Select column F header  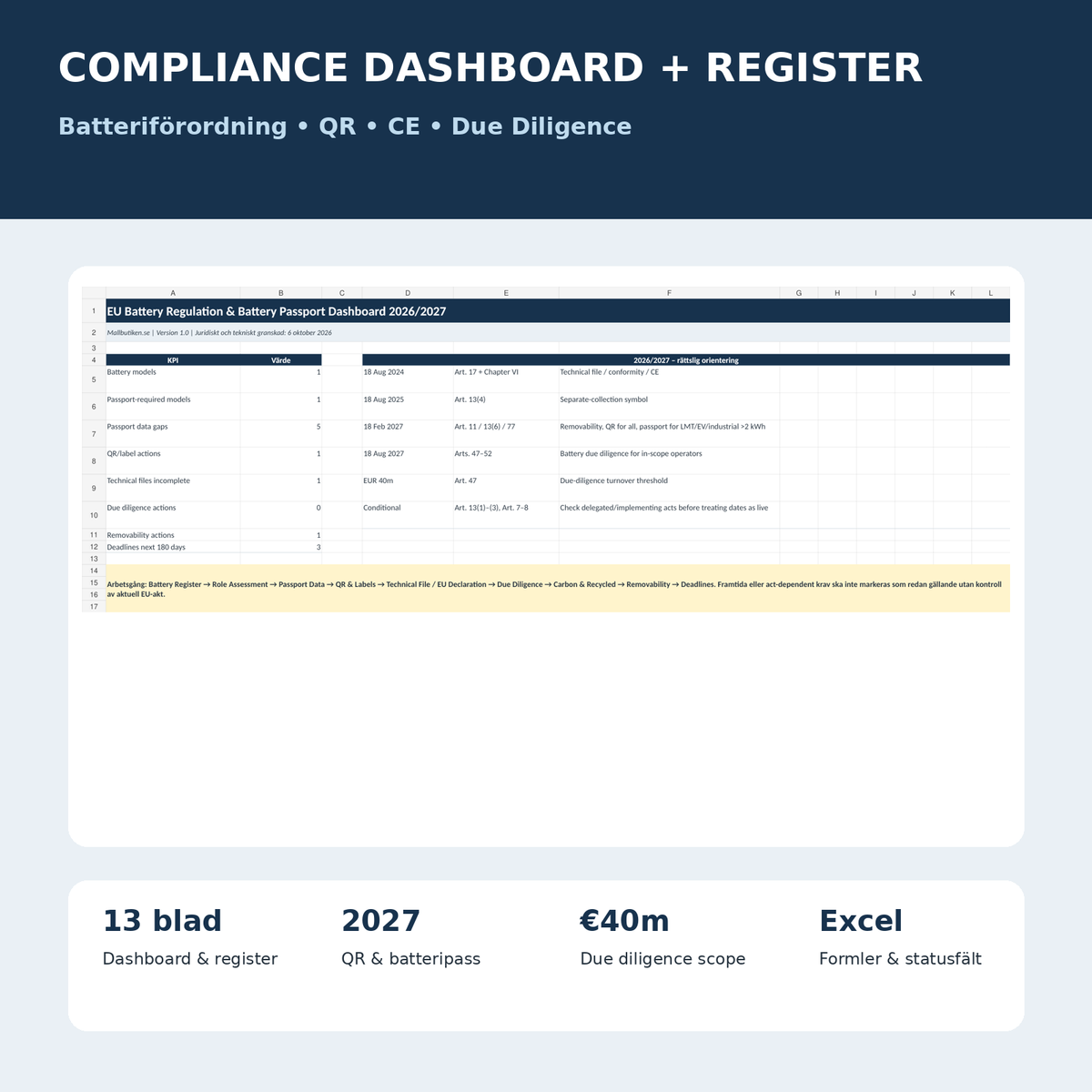click(x=669, y=293)
